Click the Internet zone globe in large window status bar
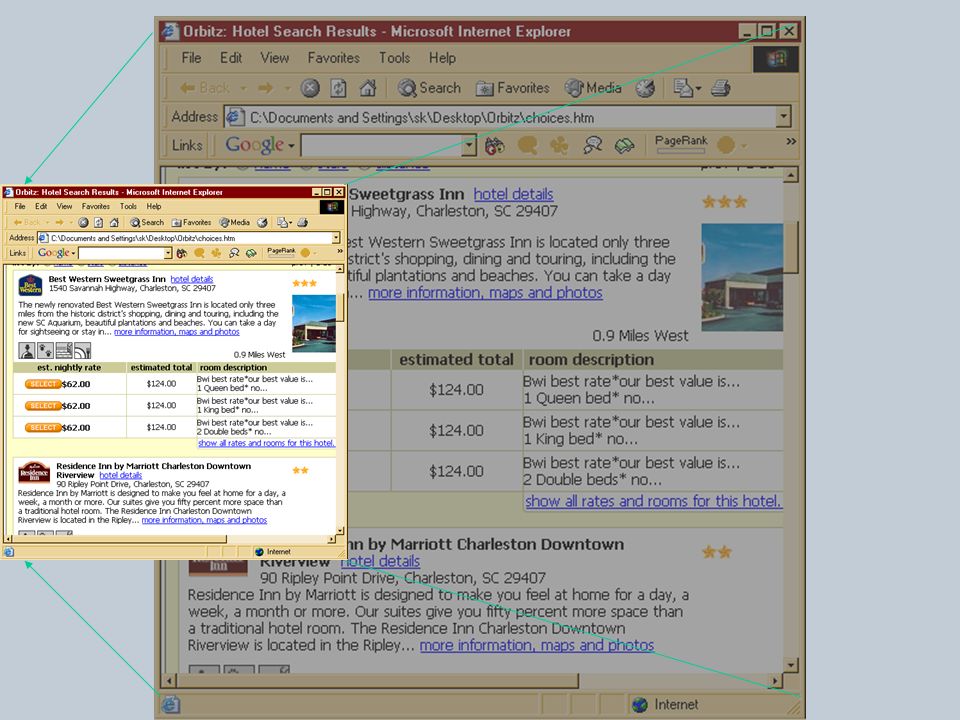Image resolution: width=960 pixels, height=720 pixels. [640, 705]
